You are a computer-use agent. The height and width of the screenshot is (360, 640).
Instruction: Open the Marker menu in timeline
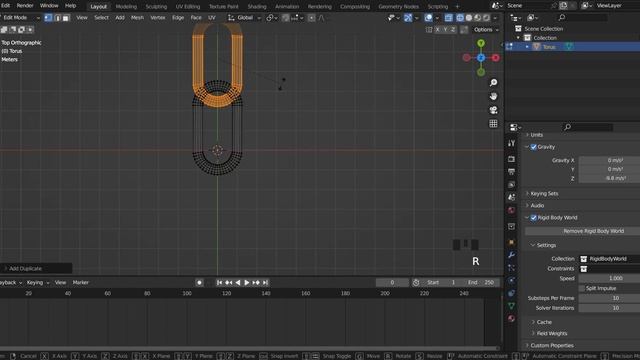[81, 282]
